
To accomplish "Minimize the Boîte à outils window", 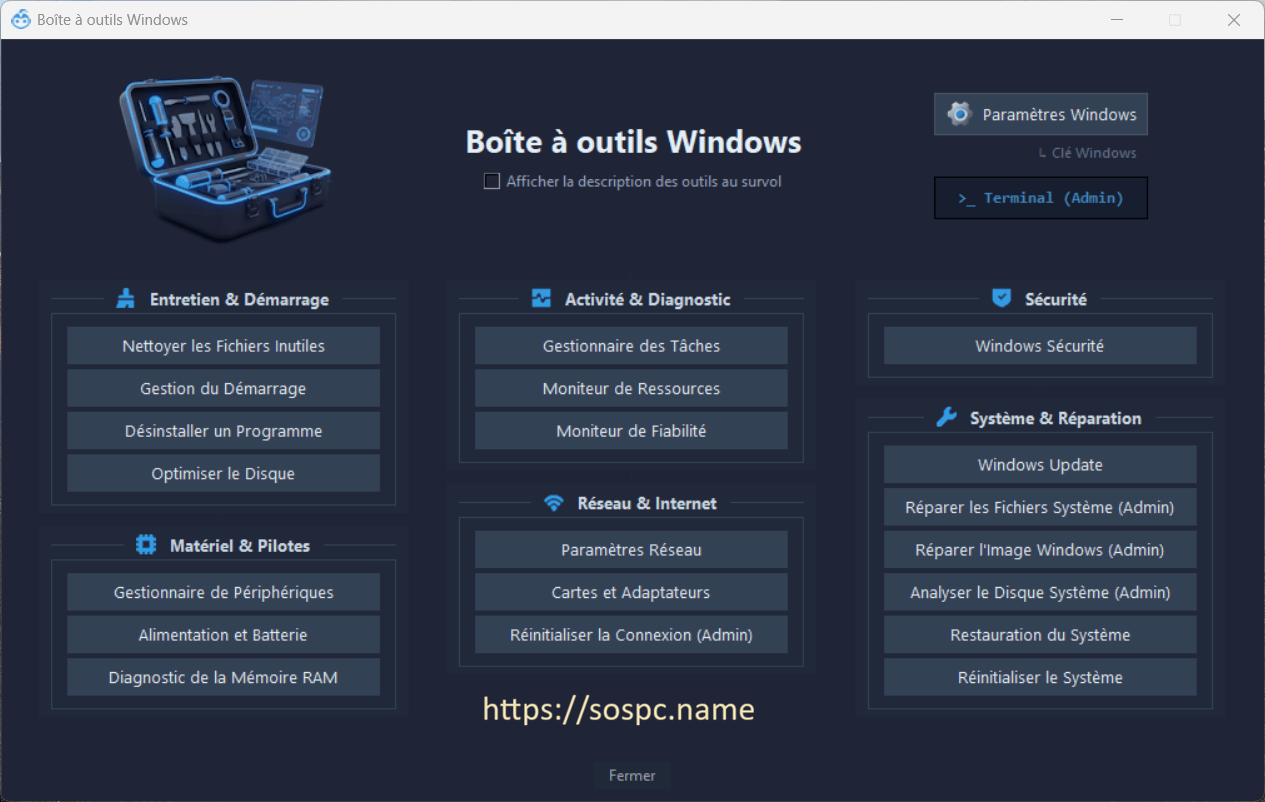I will [x=1116, y=20].
